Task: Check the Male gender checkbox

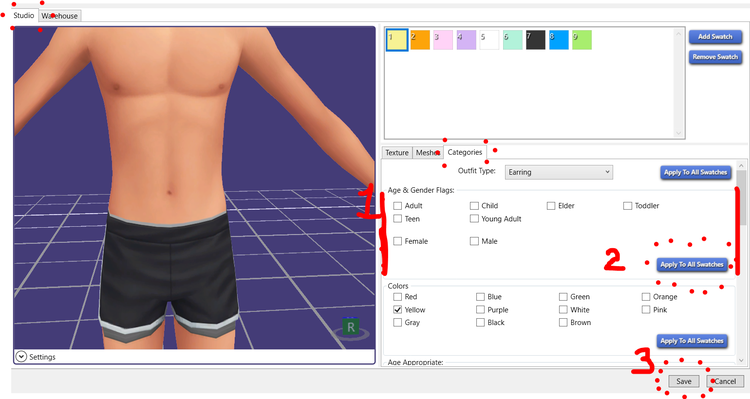Action: point(474,241)
